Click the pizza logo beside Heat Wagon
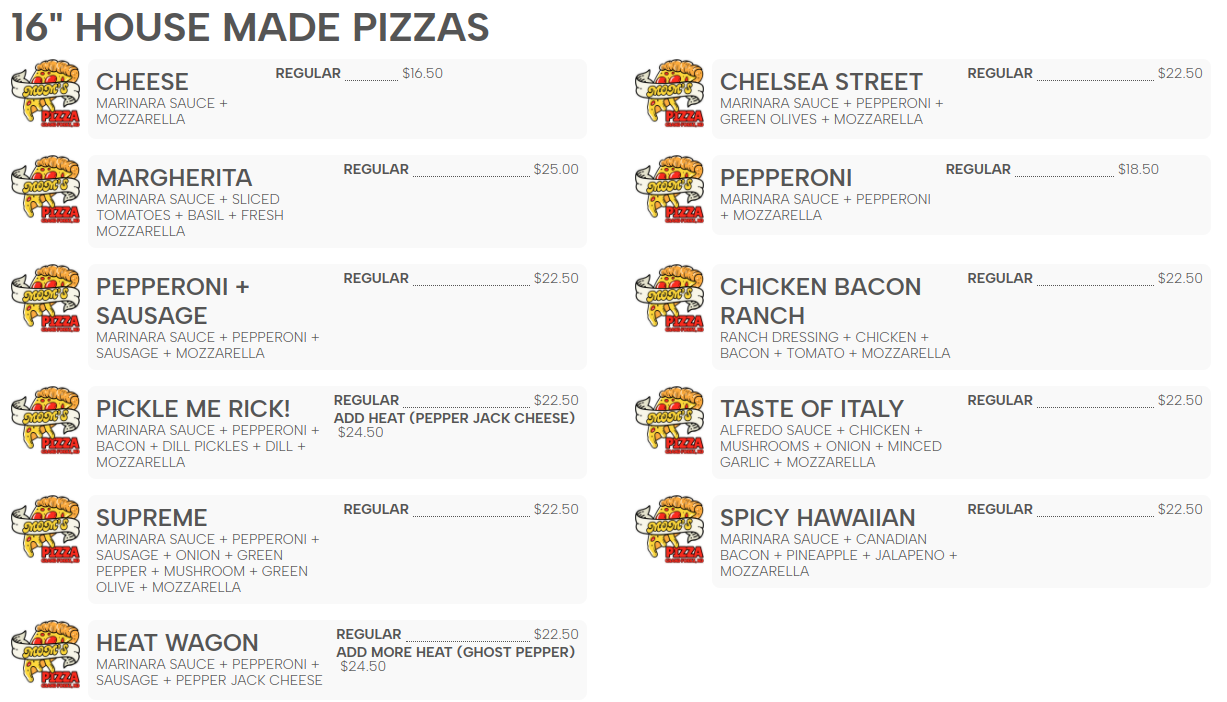The height and width of the screenshot is (702, 1227). pyautogui.click(x=46, y=655)
